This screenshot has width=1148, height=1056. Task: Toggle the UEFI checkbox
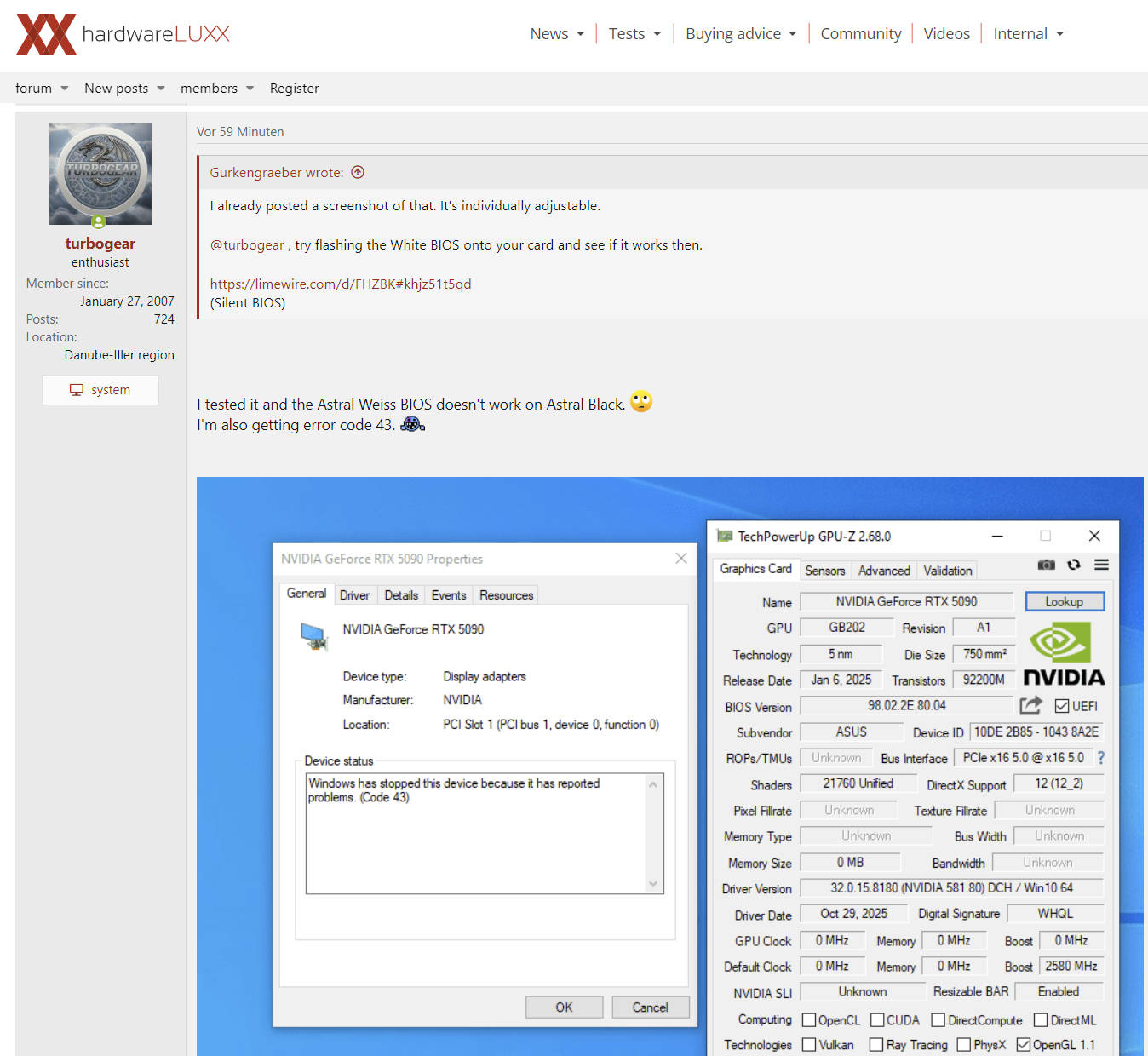tap(1061, 706)
